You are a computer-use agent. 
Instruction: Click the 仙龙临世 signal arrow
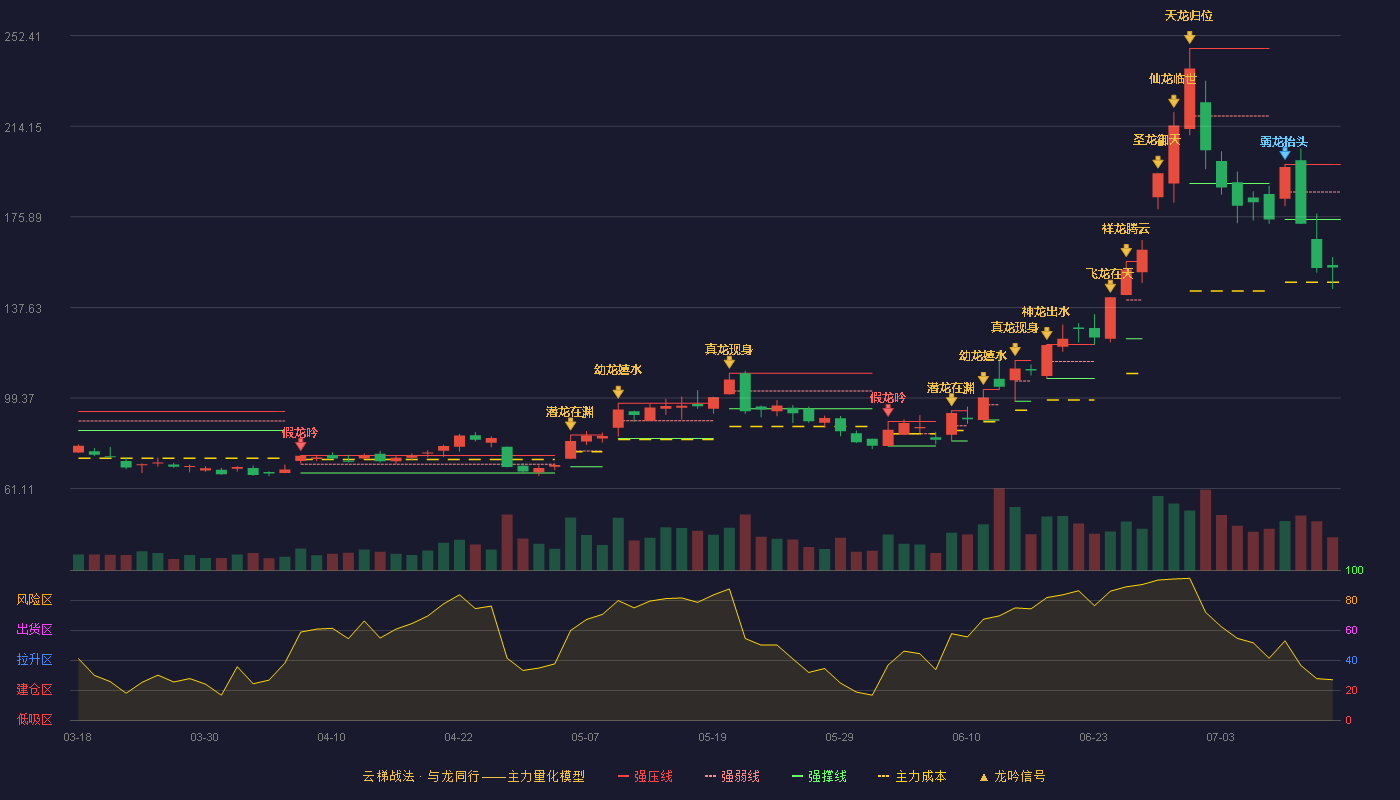click(x=1174, y=101)
